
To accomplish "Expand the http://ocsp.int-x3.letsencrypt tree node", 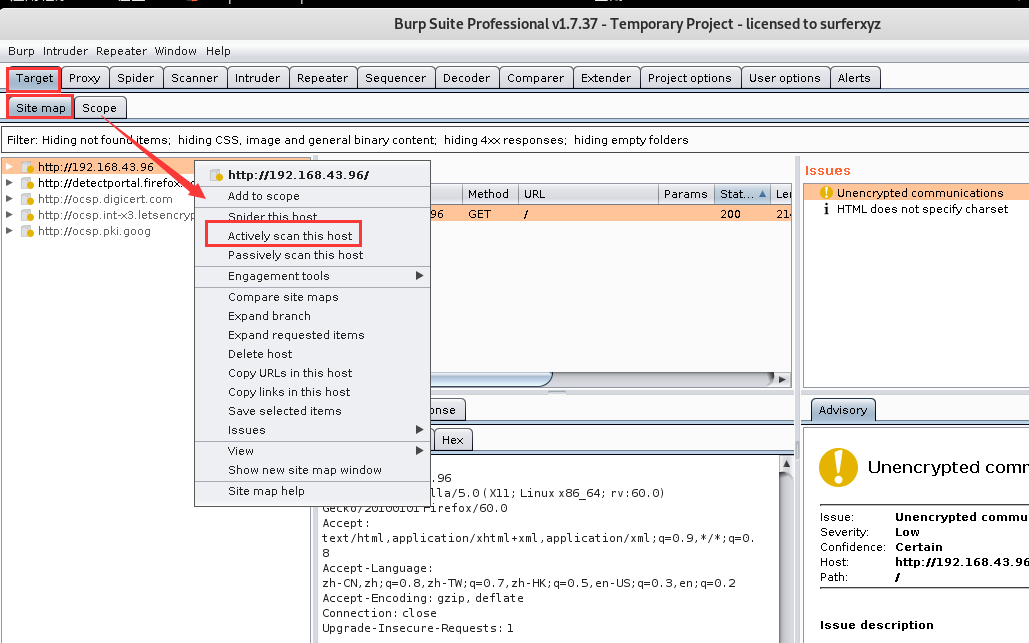I will coord(9,215).
